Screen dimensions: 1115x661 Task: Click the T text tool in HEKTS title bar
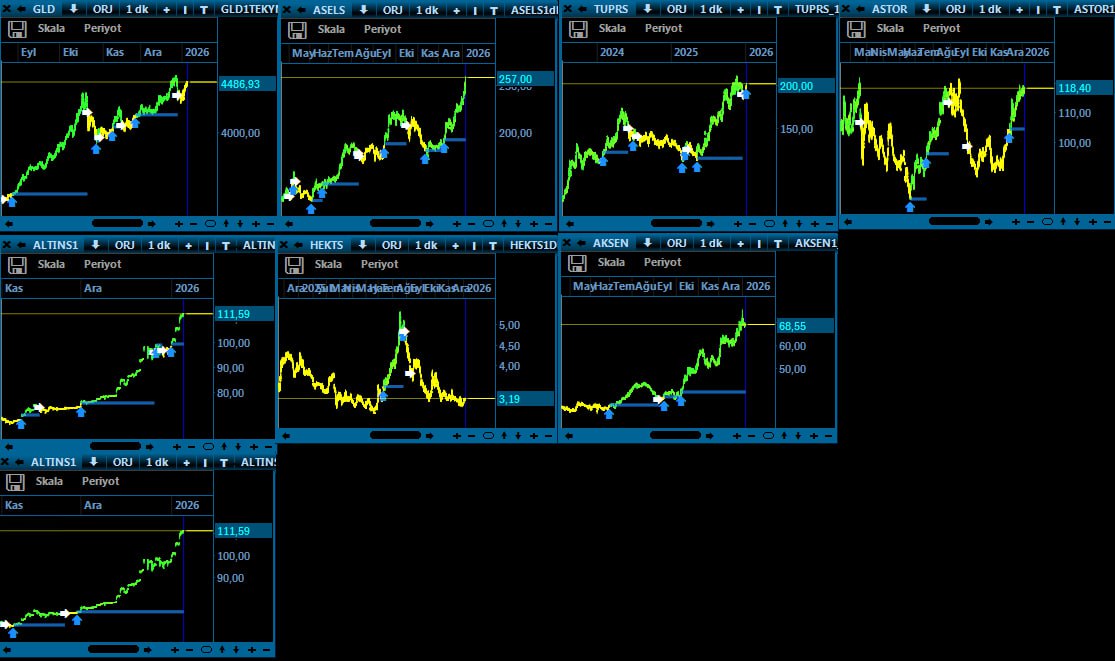tap(493, 245)
